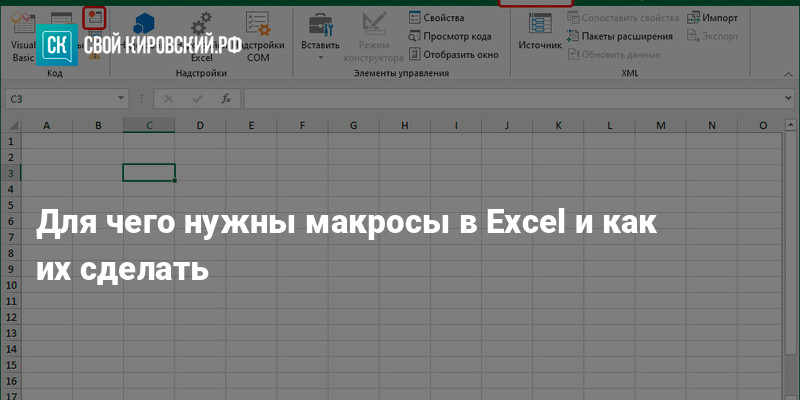Select column A header

47,126
